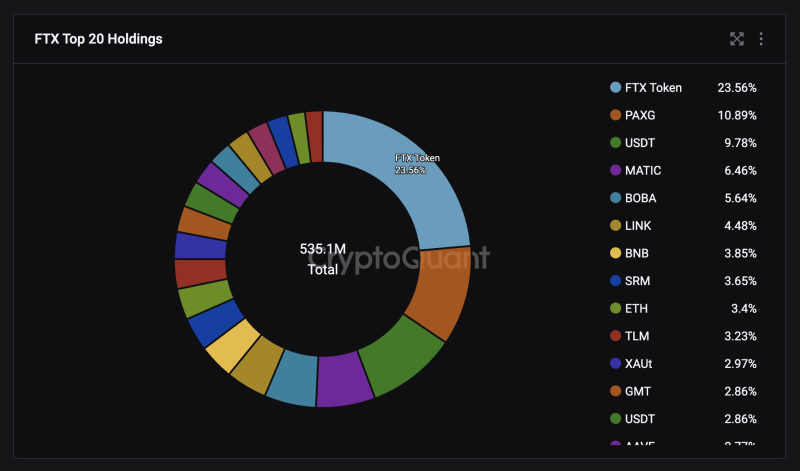Toggle the USDT 9.78% legend entry
800x471 pixels.
coord(683,143)
